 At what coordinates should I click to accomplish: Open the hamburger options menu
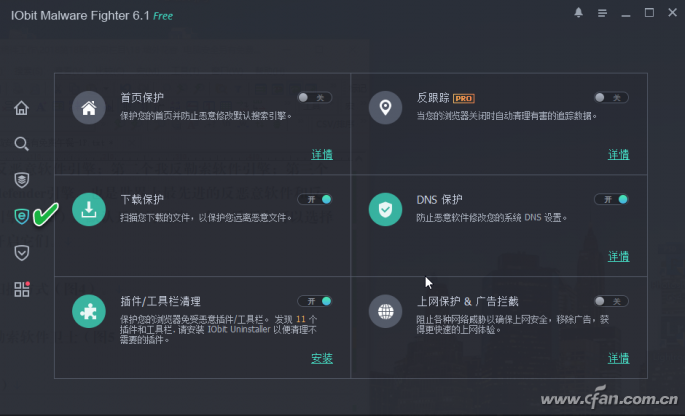pos(602,13)
